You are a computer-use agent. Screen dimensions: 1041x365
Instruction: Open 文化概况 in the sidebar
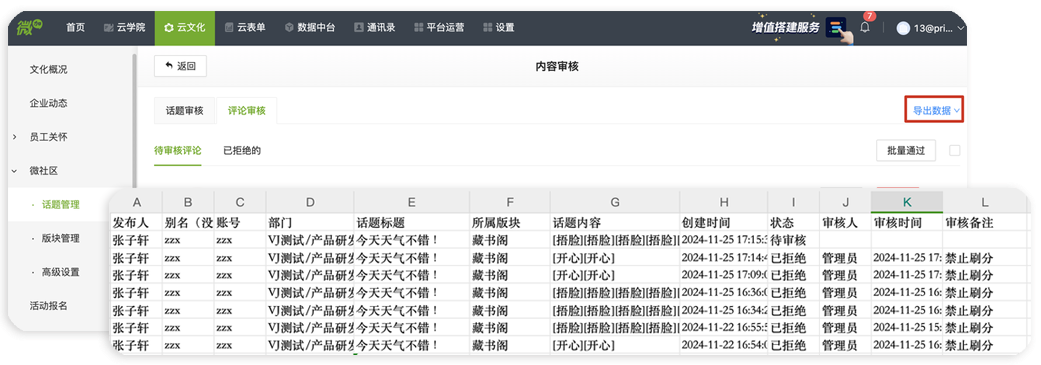(48, 69)
